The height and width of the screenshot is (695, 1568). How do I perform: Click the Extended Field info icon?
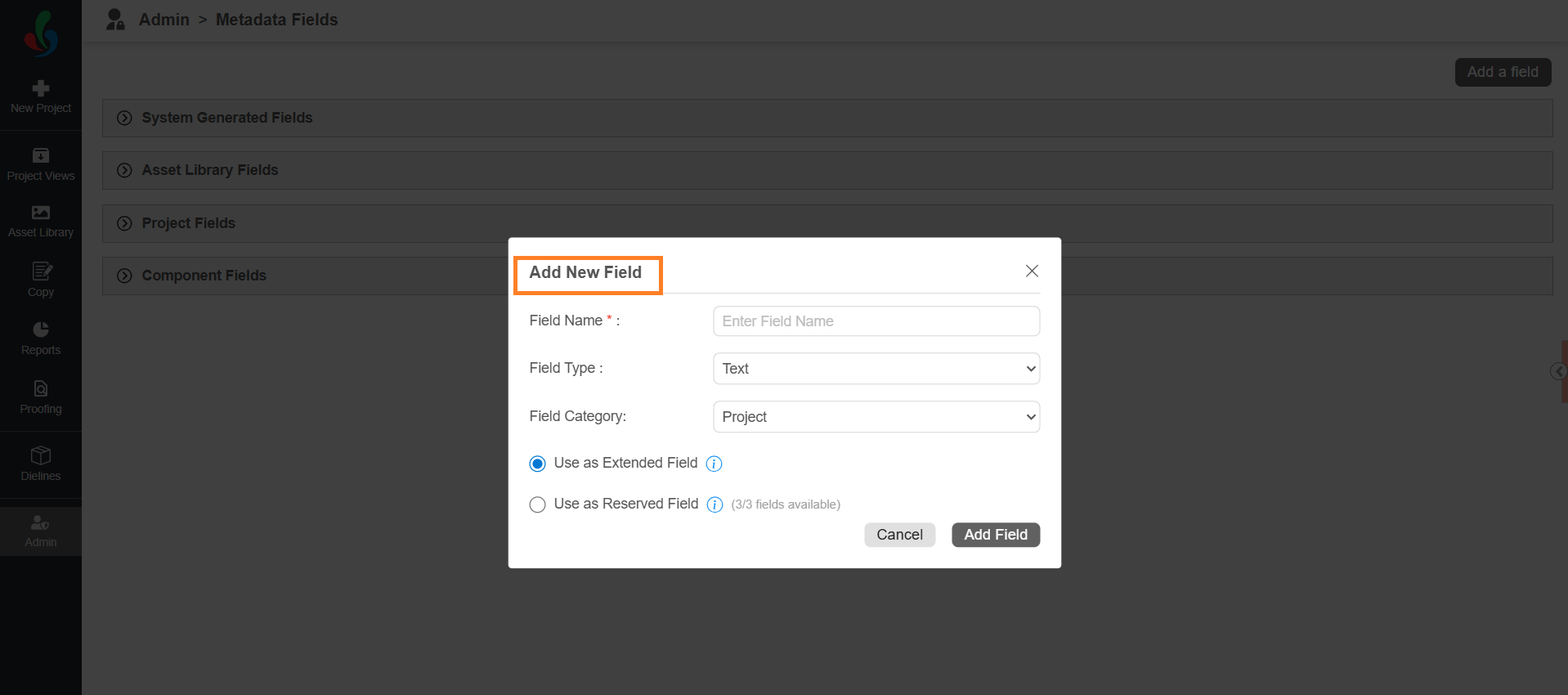714,464
